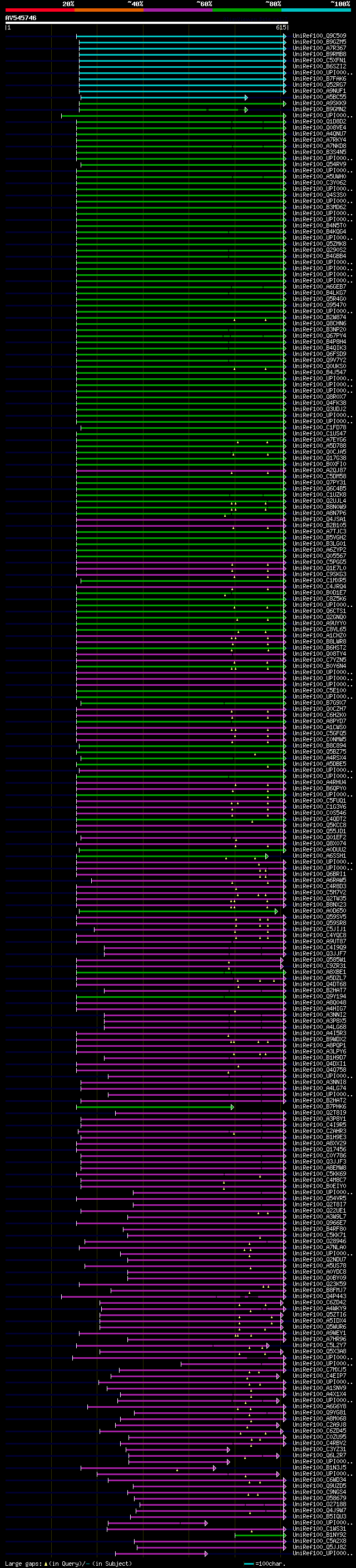The width and height of the screenshot is (356, 1568).
Task: Select hit label UniRef100_A7EYG6
Action: pos(319,440)
